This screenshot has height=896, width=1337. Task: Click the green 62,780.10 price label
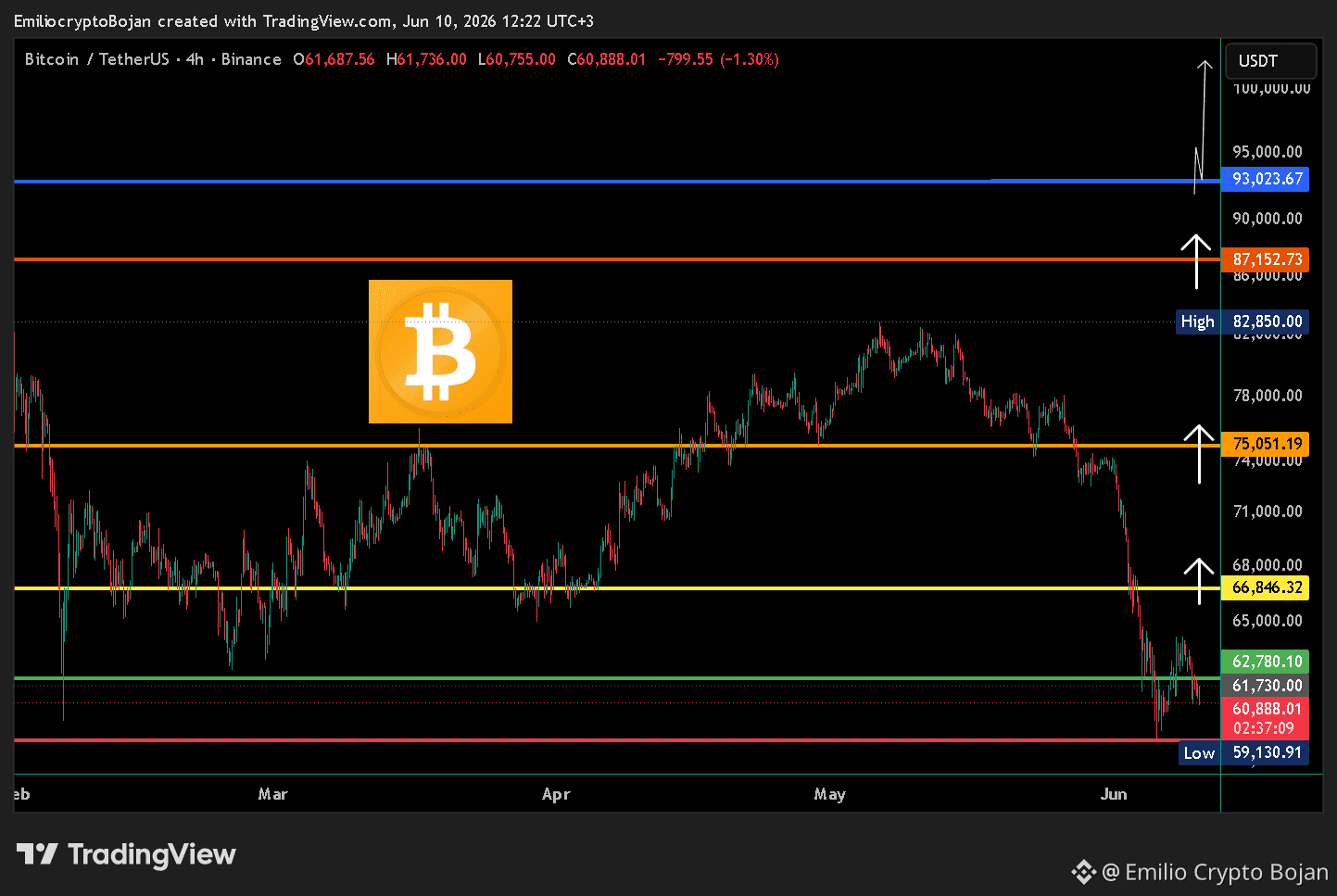click(x=1266, y=662)
